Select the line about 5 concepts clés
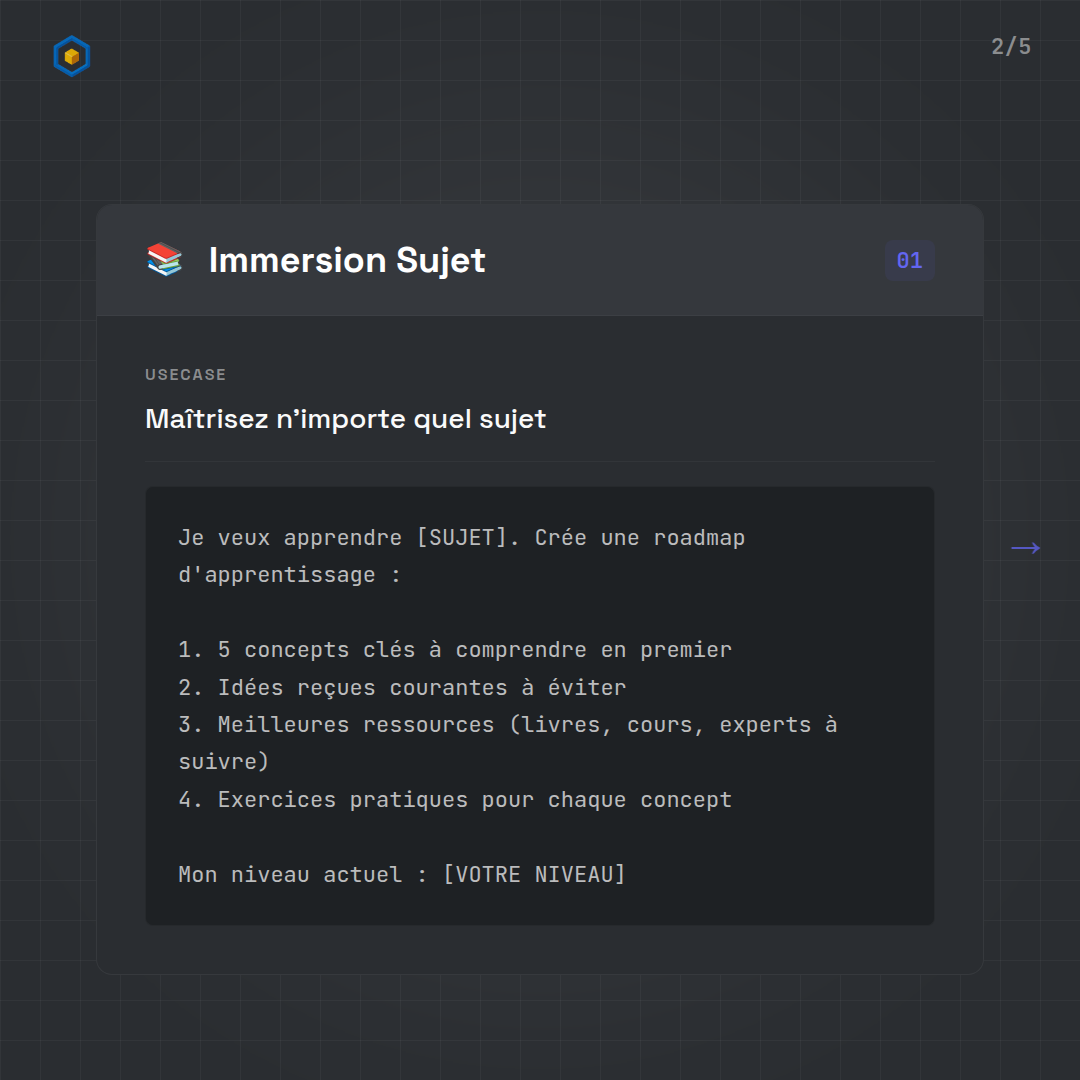The image size is (1080, 1080). coord(455,650)
